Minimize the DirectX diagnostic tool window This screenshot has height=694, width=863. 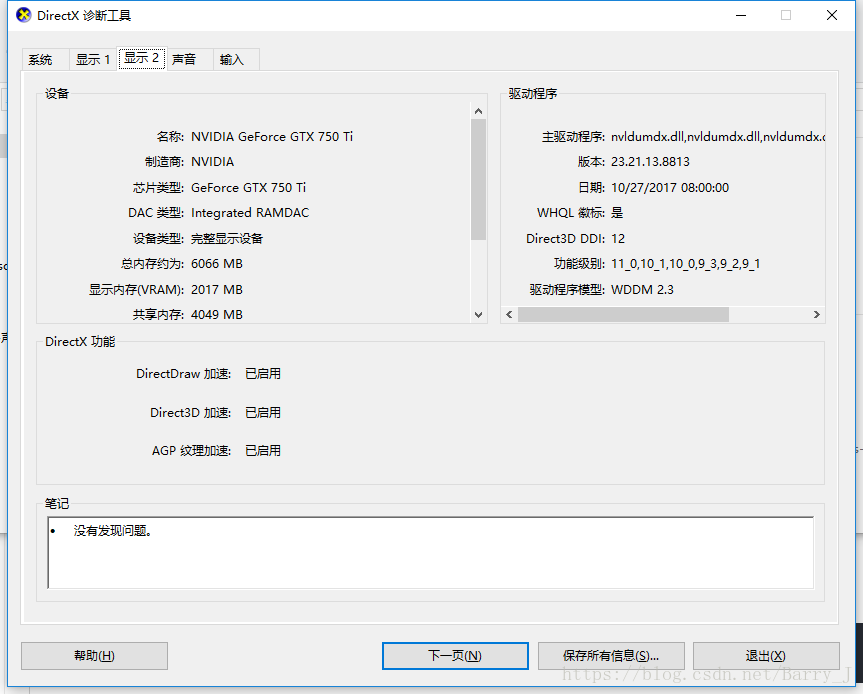pos(741,15)
